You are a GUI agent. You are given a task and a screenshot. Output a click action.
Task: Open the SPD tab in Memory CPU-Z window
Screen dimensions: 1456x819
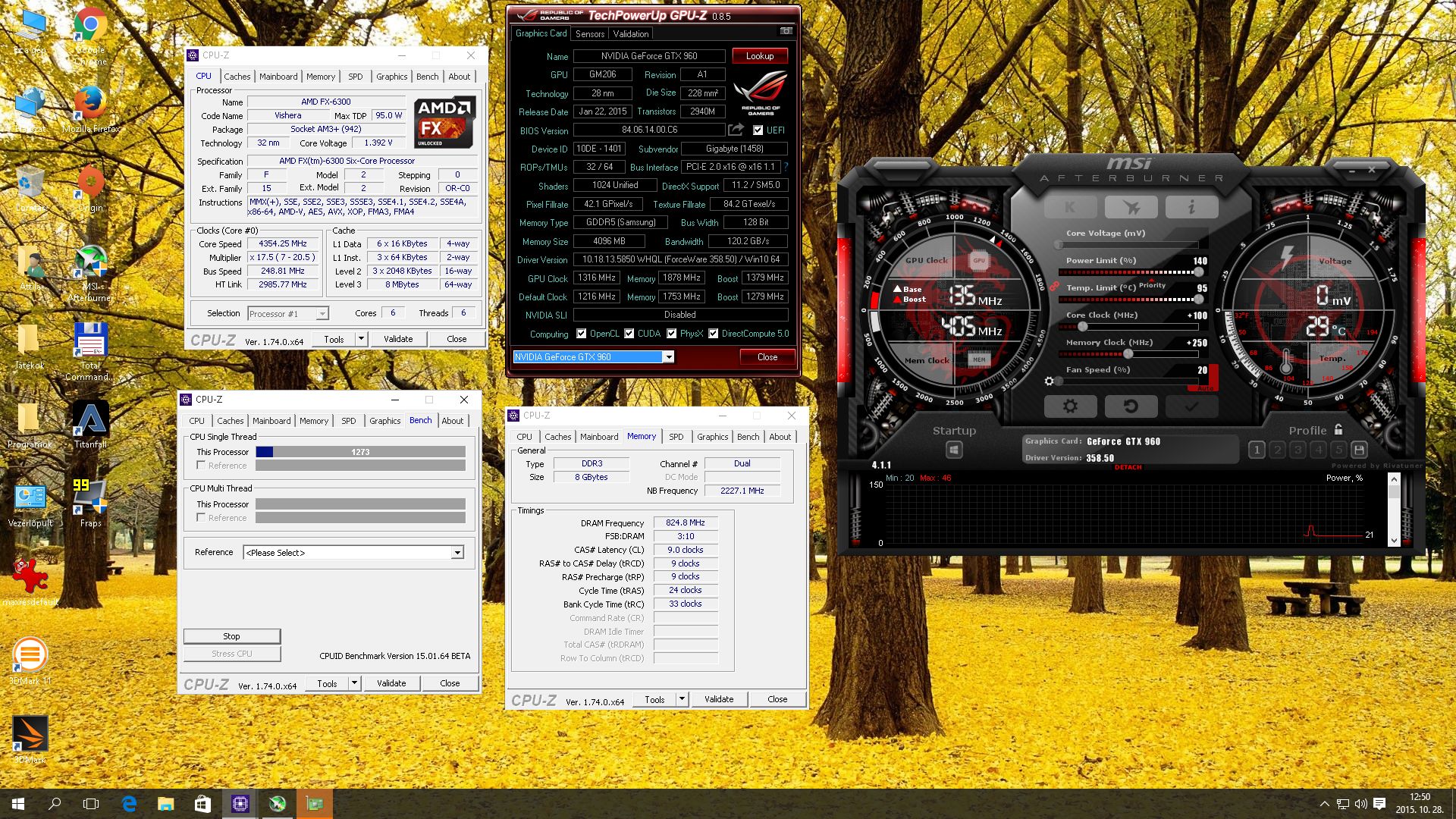[x=676, y=437]
